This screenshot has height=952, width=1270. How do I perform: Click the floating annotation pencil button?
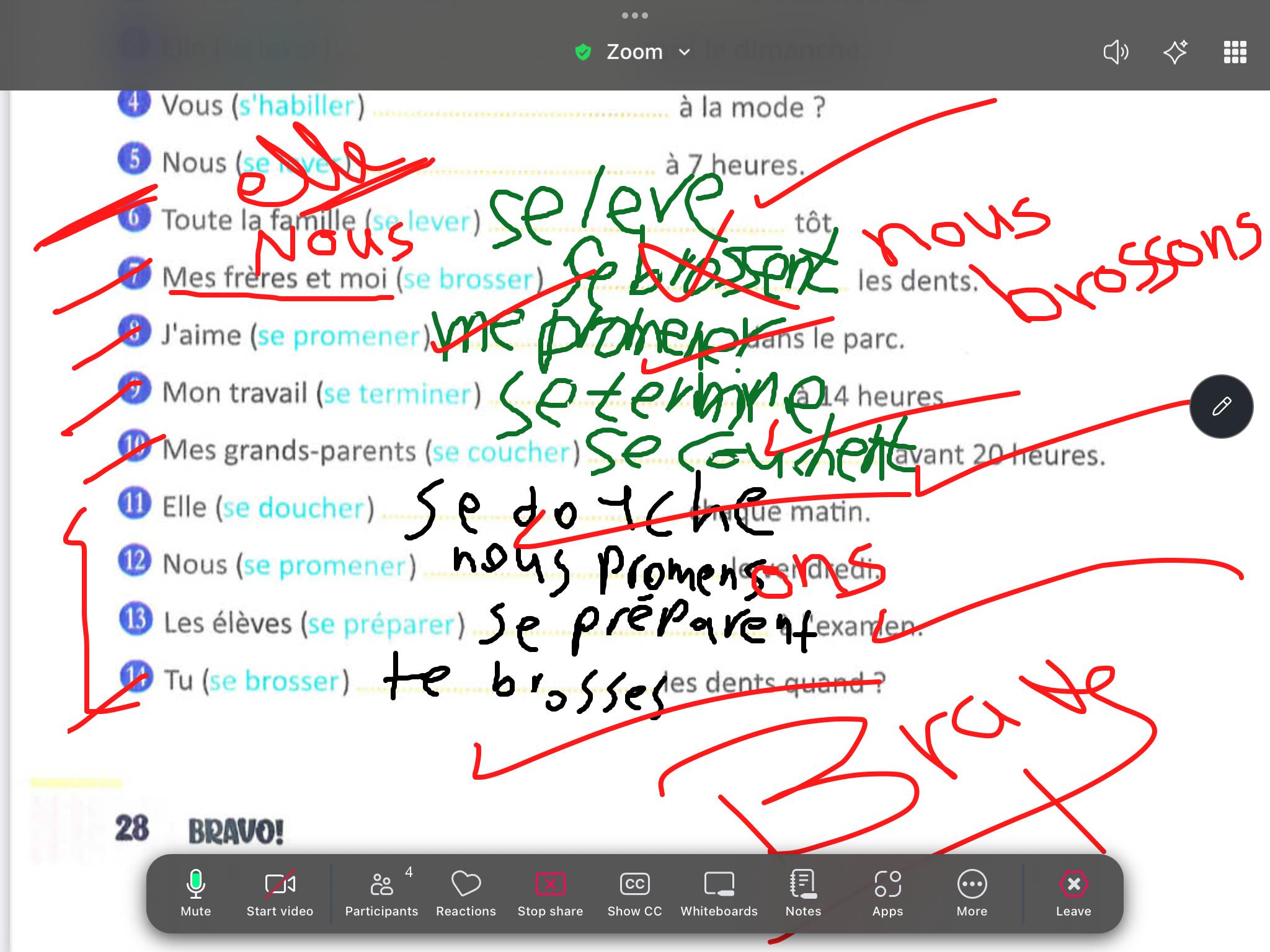1221,407
